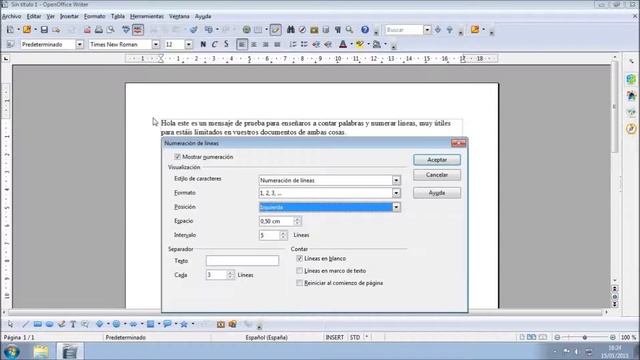The width and height of the screenshot is (640, 360).
Task: Justify the text alignment
Action: 277,44
